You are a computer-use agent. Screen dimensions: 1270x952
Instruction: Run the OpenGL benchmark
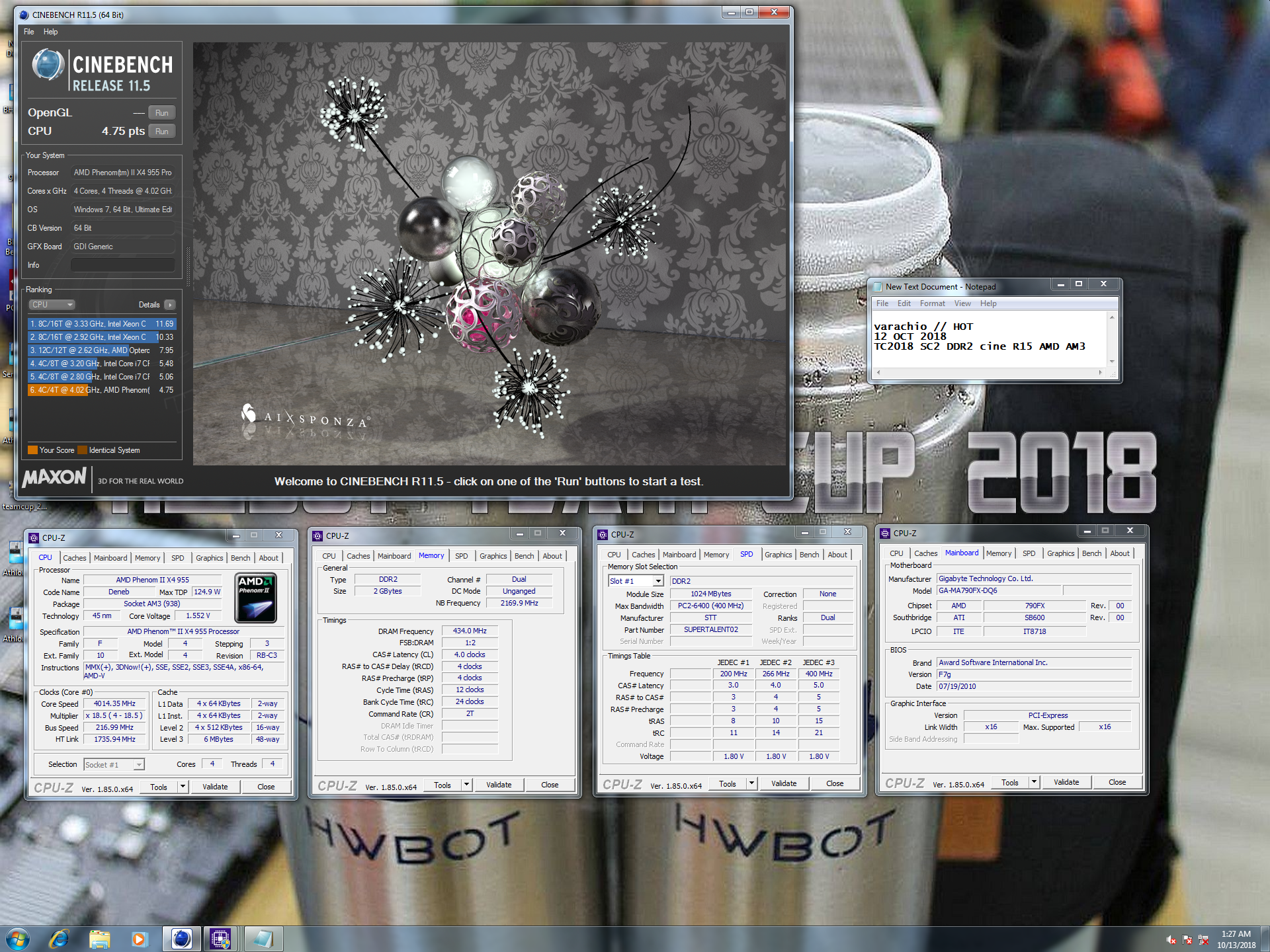pos(162,113)
